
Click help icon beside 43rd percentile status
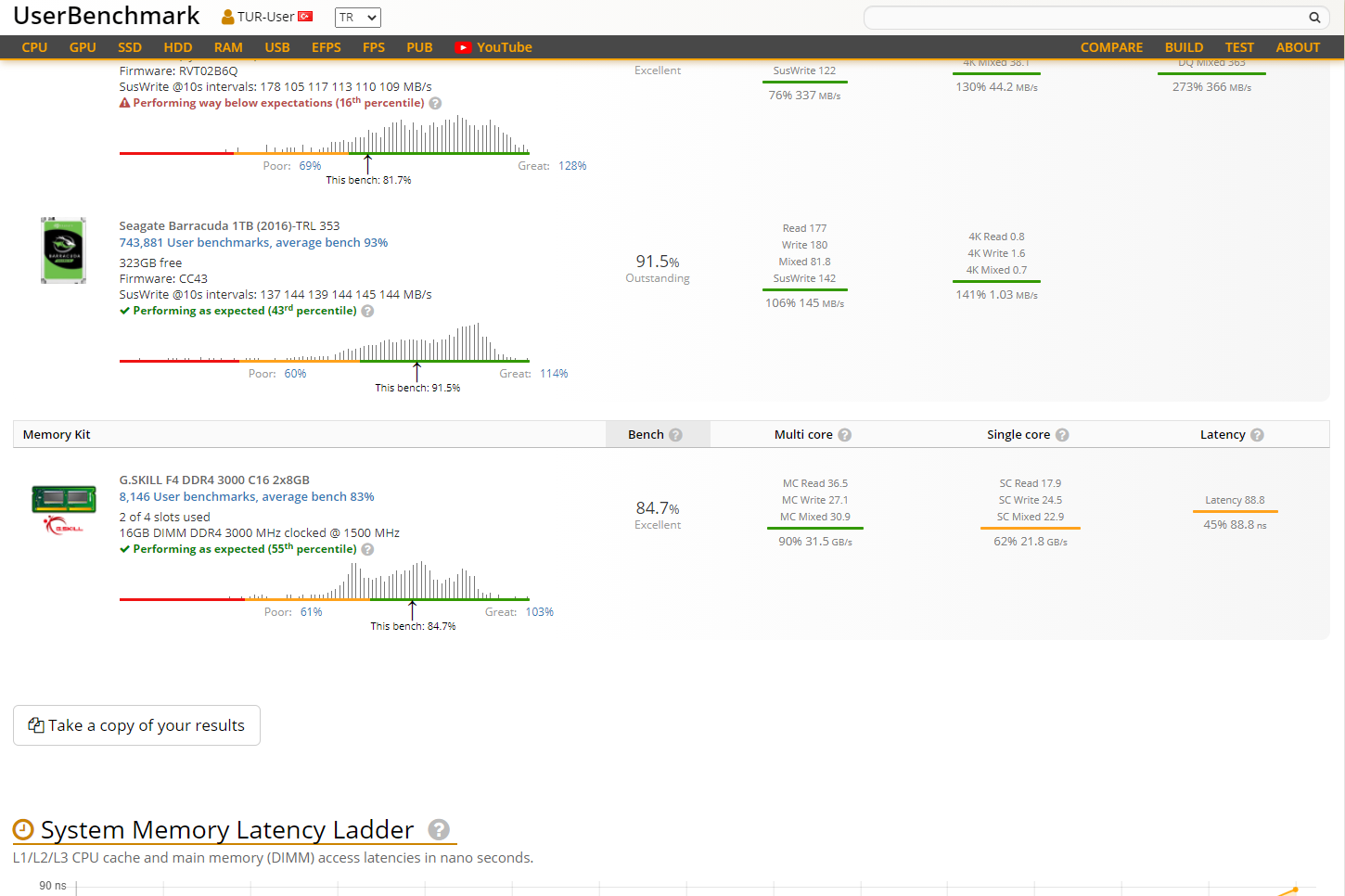click(x=367, y=312)
